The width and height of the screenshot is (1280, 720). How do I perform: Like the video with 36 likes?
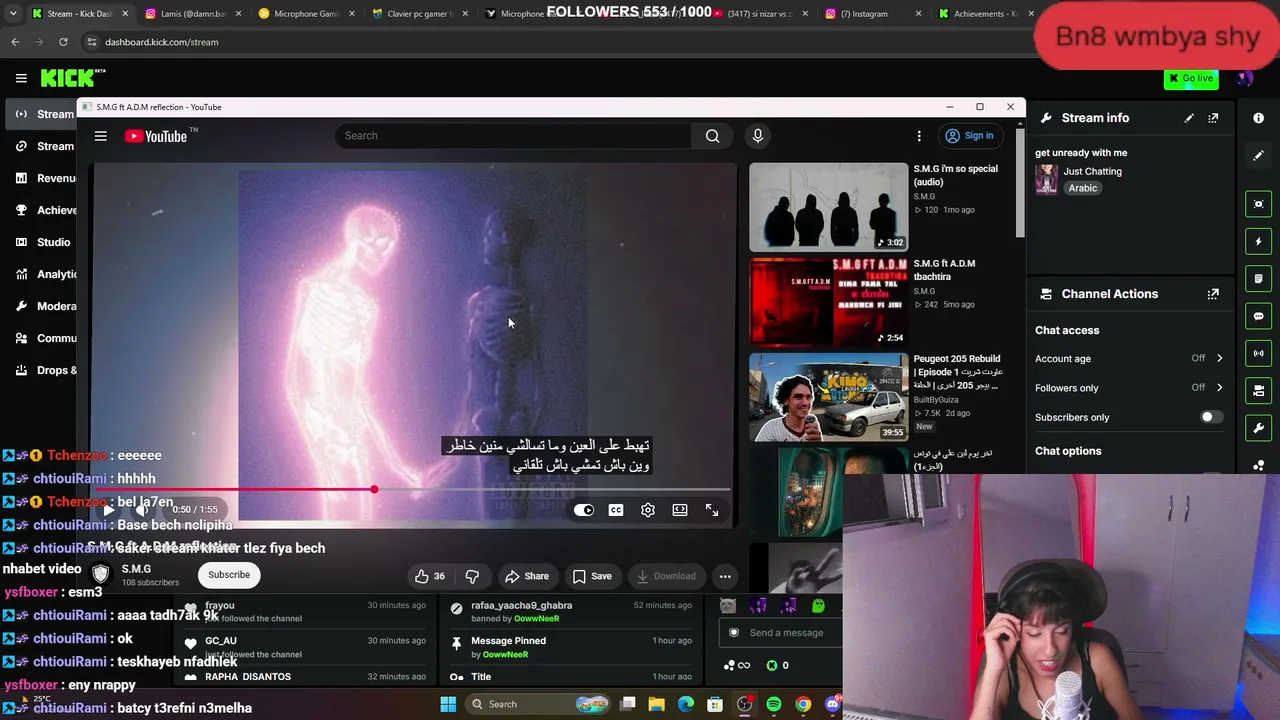coord(430,576)
